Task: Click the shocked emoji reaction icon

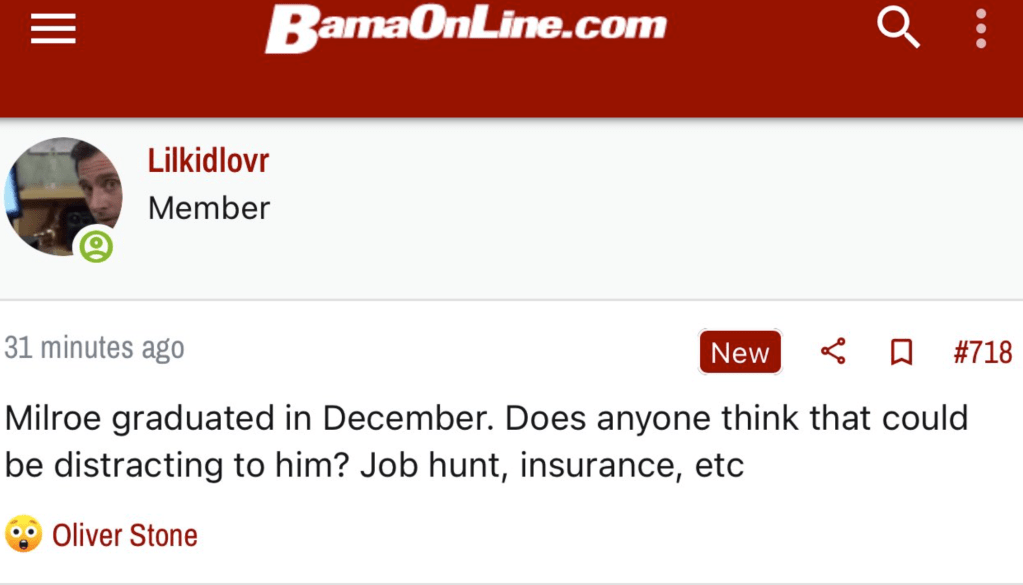Action: pyautogui.click(x=23, y=535)
